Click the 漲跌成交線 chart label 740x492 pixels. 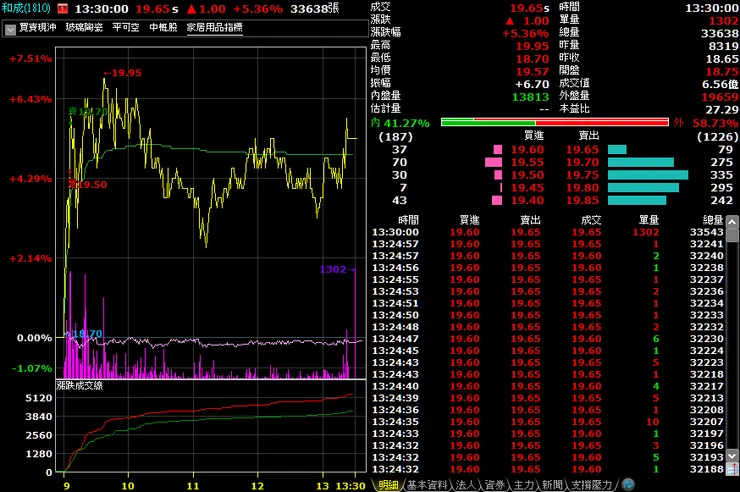pyautogui.click(x=80, y=385)
